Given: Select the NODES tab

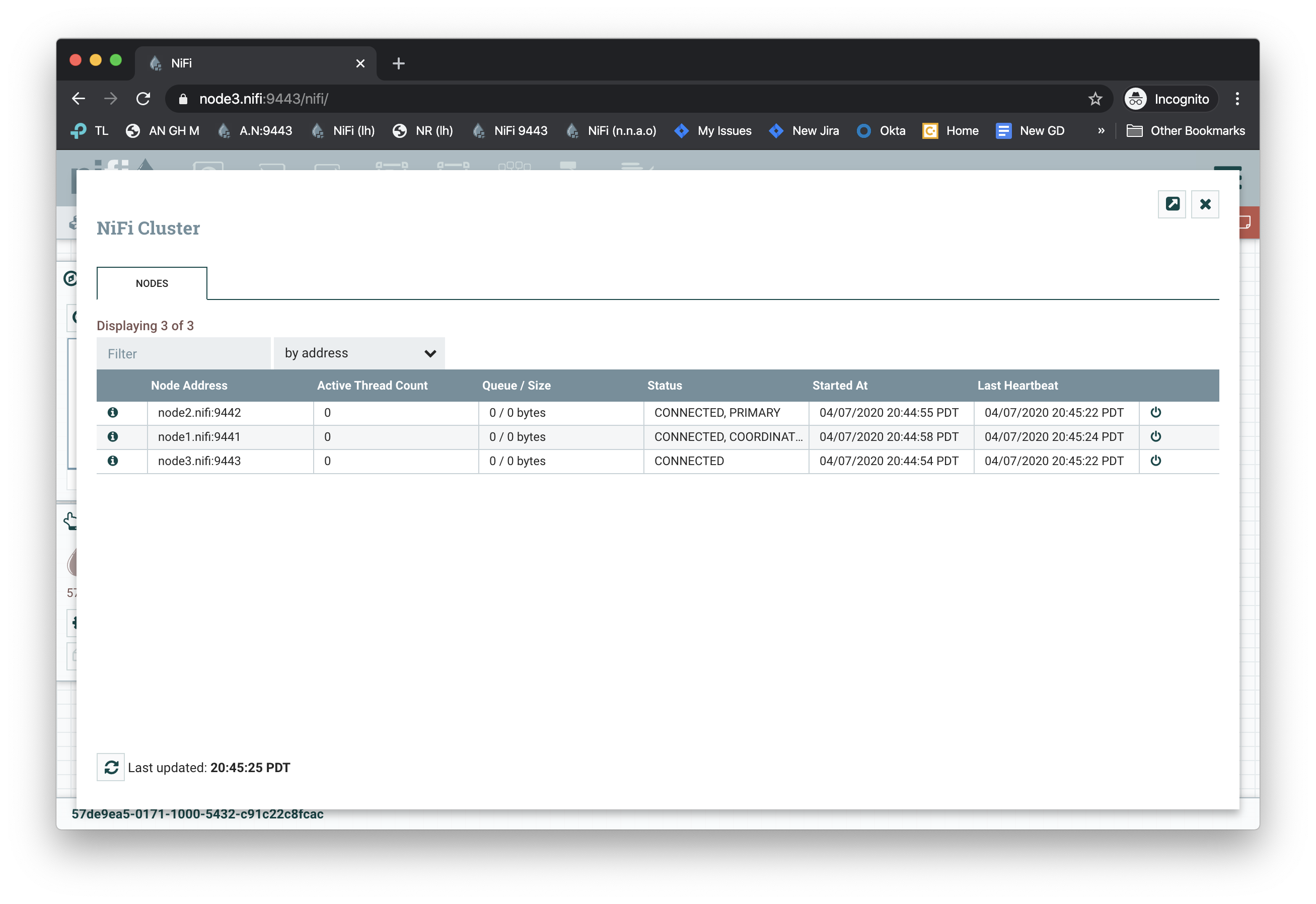Looking at the screenshot, I should tap(152, 283).
